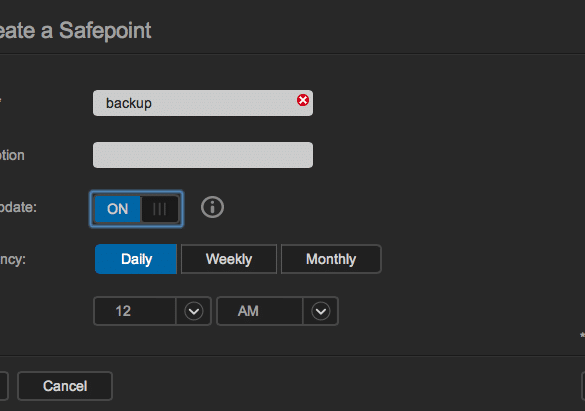Image resolution: width=585 pixels, height=411 pixels.
Task: Click the Cancel button
Action: tap(65, 386)
